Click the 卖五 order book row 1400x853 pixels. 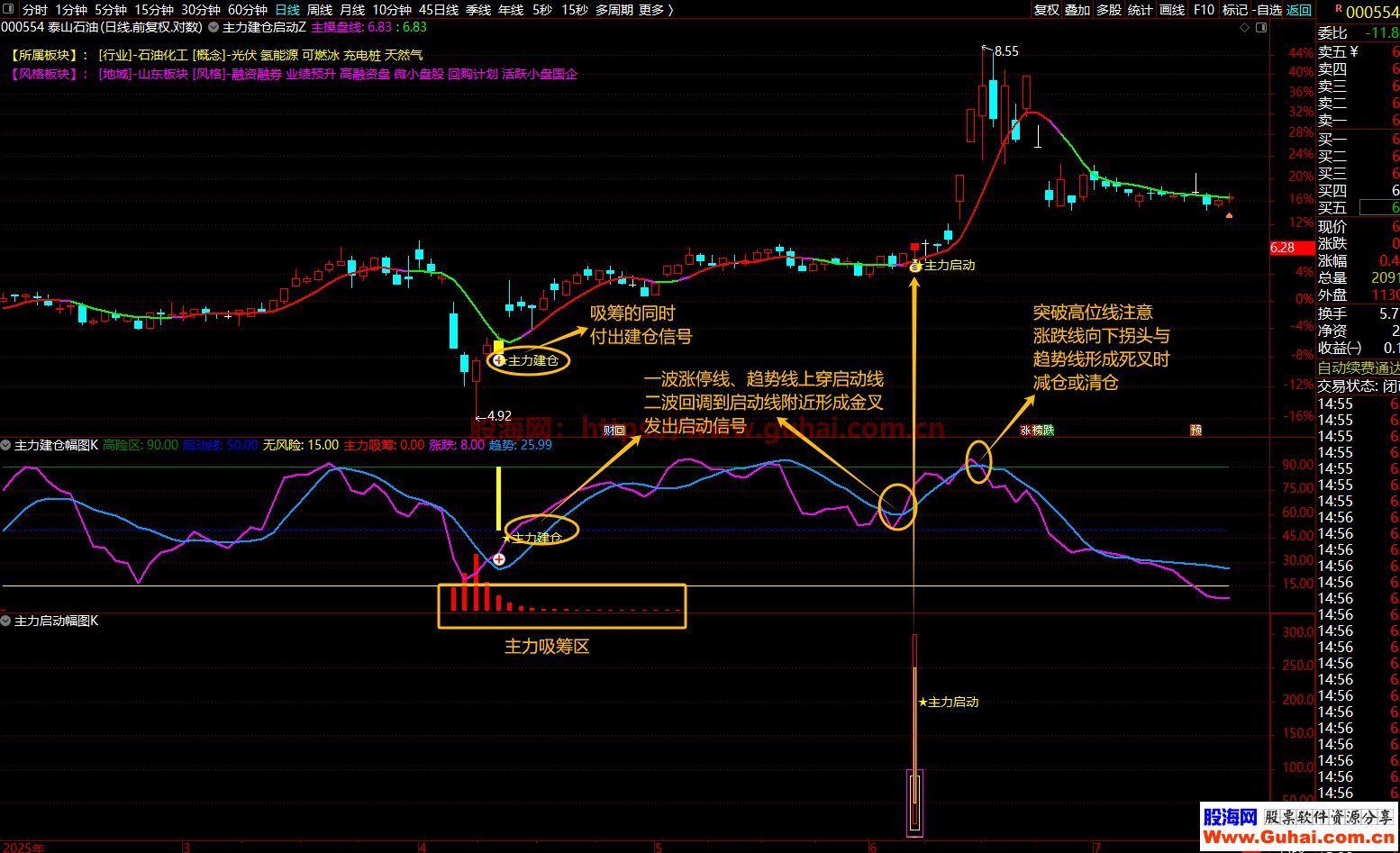click(1359, 51)
